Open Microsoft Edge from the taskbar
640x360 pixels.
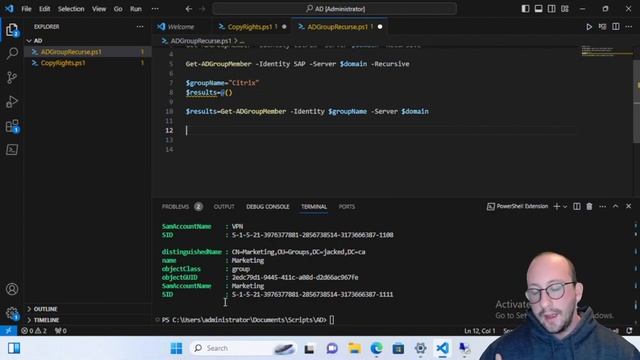coord(376,348)
